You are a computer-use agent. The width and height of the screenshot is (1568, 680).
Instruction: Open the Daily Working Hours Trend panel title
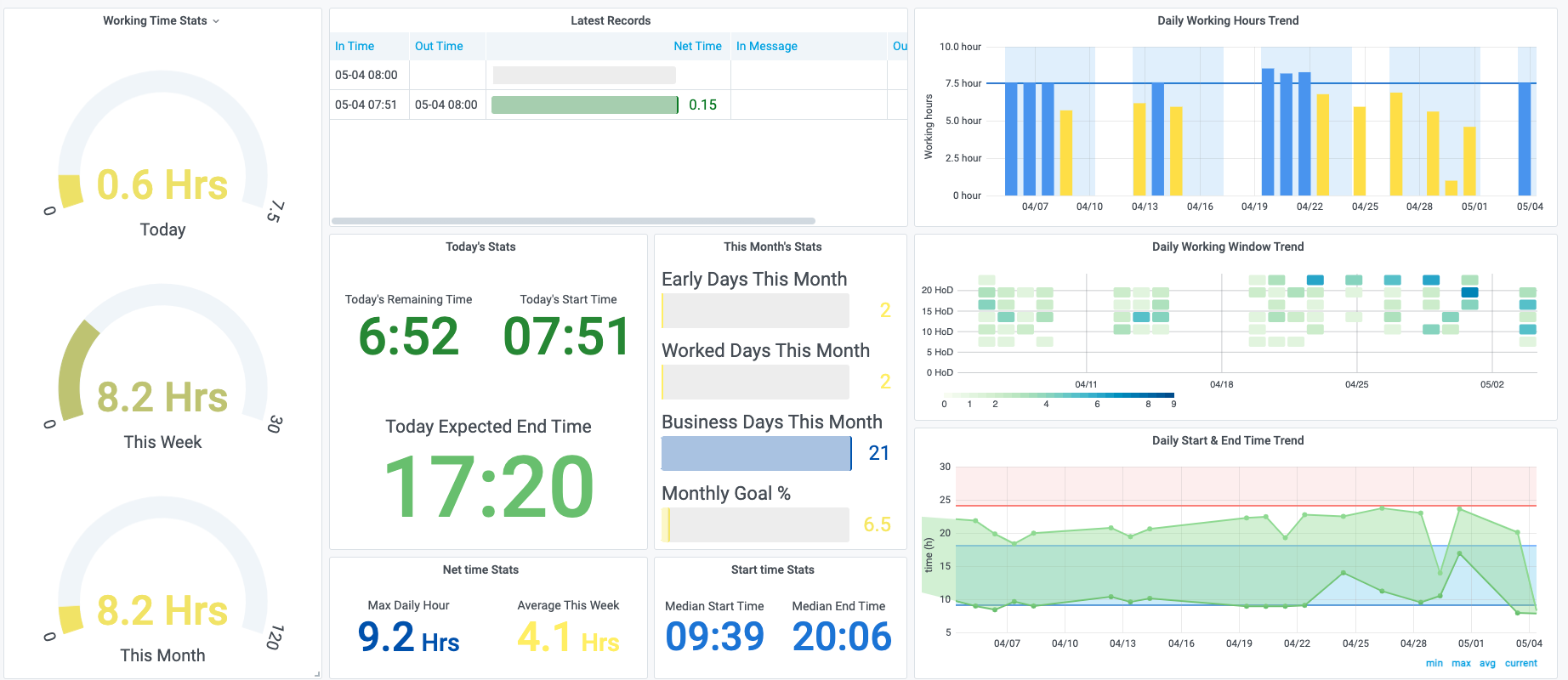coord(1228,20)
